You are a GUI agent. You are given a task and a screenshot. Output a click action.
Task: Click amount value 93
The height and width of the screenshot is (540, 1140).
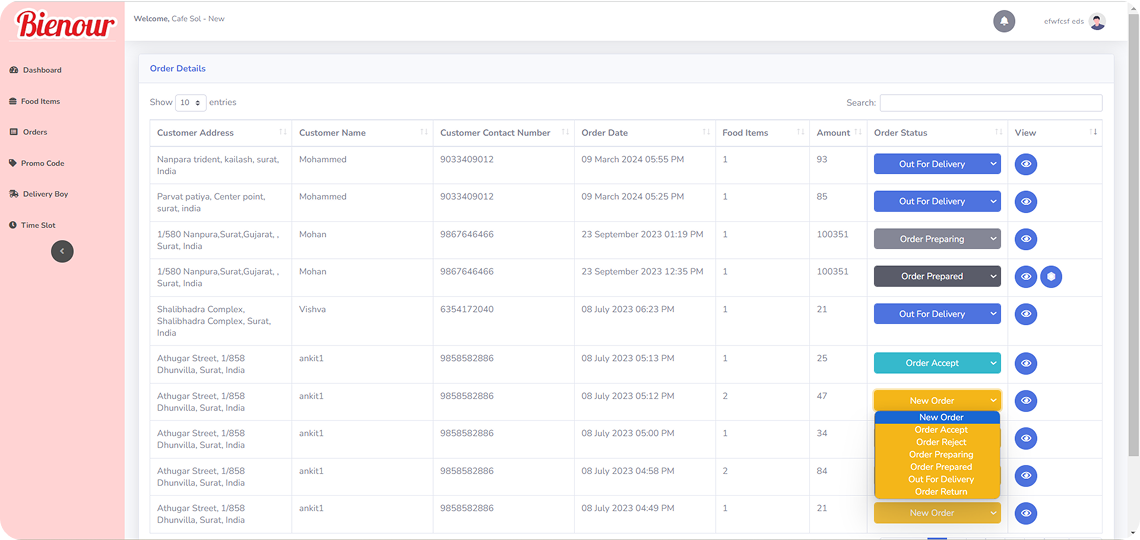pyautogui.click(x=822, y=159)
